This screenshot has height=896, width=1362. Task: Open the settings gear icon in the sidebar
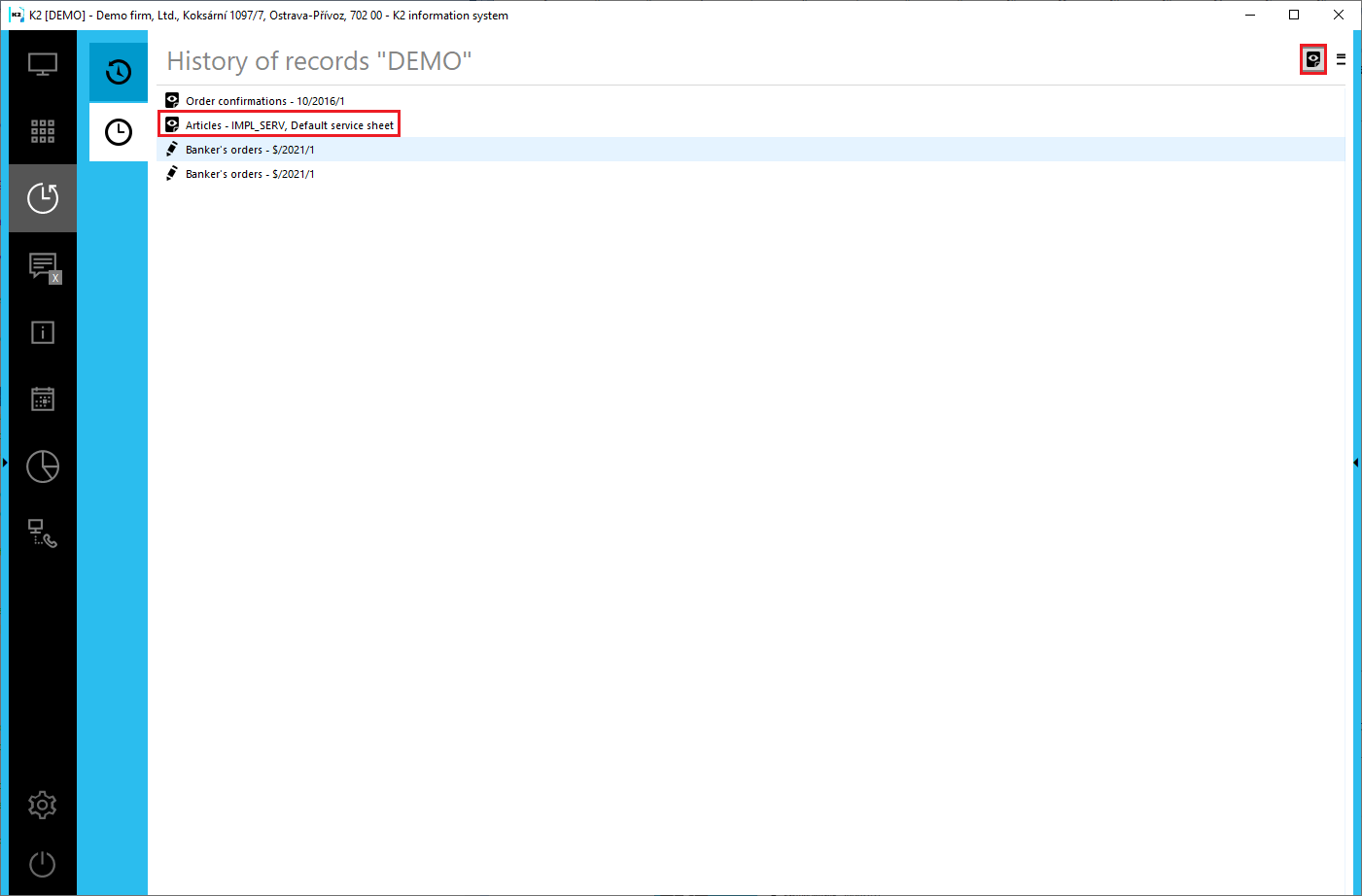(43, 805)
